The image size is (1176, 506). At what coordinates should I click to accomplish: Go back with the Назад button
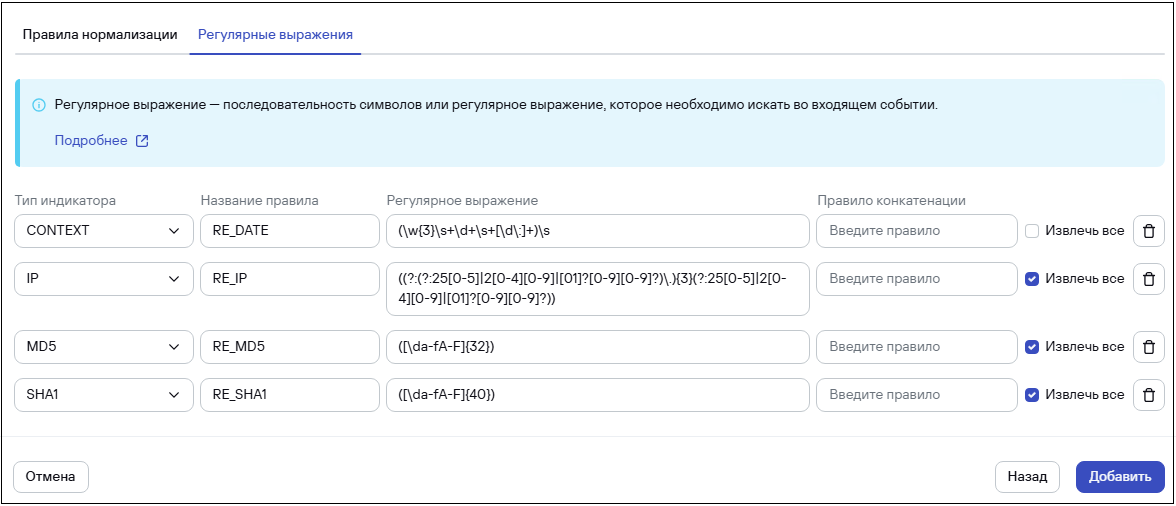pyautogui.click(x=1027, y=477)
